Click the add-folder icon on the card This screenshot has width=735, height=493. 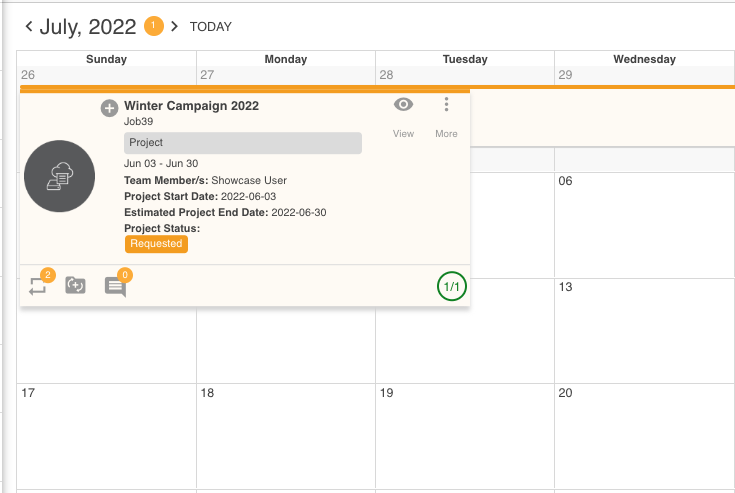75,286
